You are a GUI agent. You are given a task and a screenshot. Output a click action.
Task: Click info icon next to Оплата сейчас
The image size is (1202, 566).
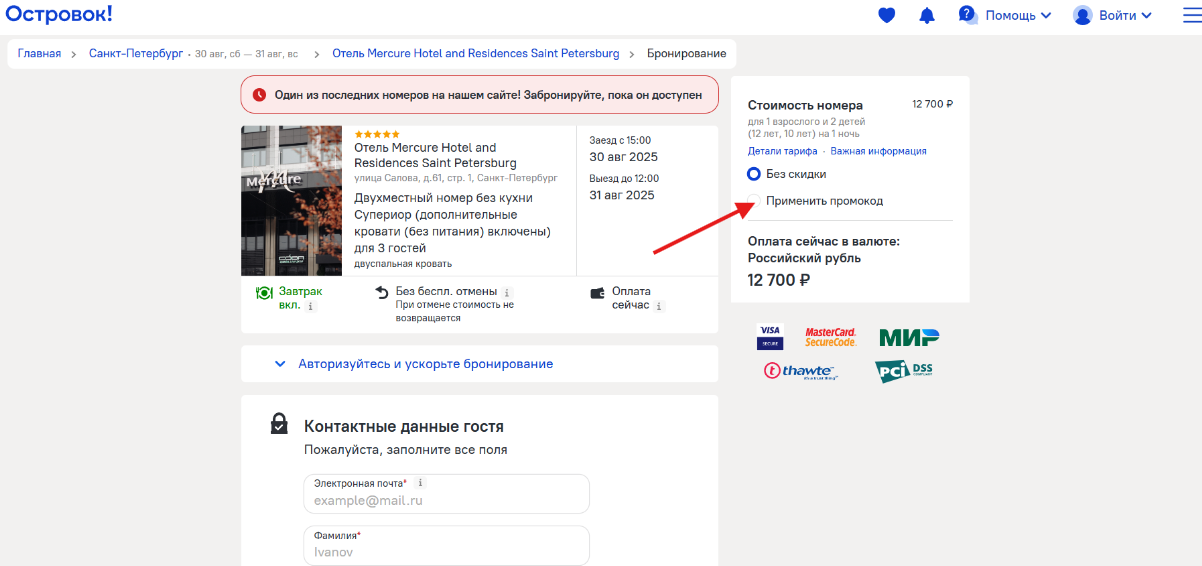click(x=660, y=306)
